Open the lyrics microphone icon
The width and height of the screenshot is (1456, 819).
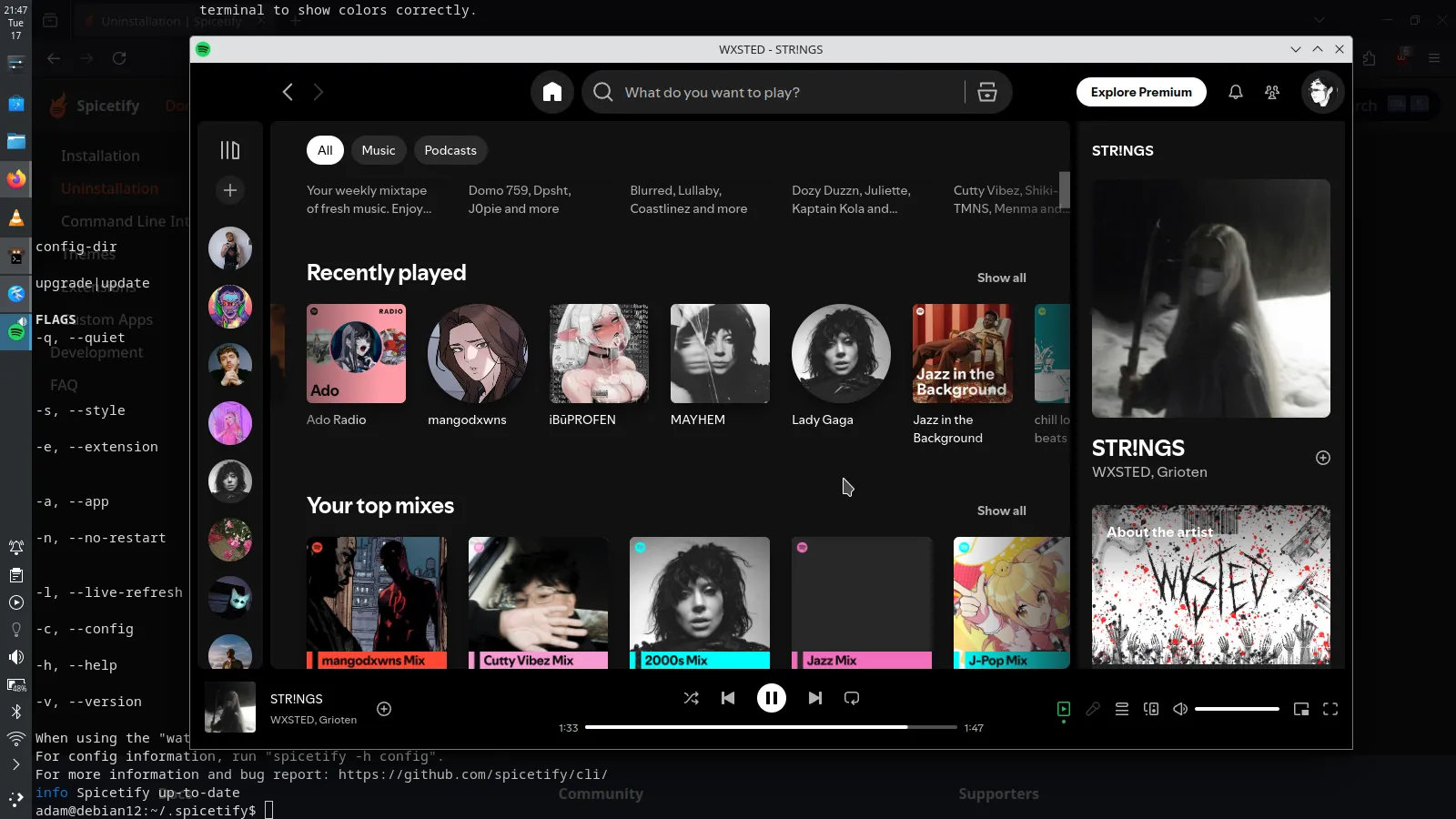pos(1093,709)
